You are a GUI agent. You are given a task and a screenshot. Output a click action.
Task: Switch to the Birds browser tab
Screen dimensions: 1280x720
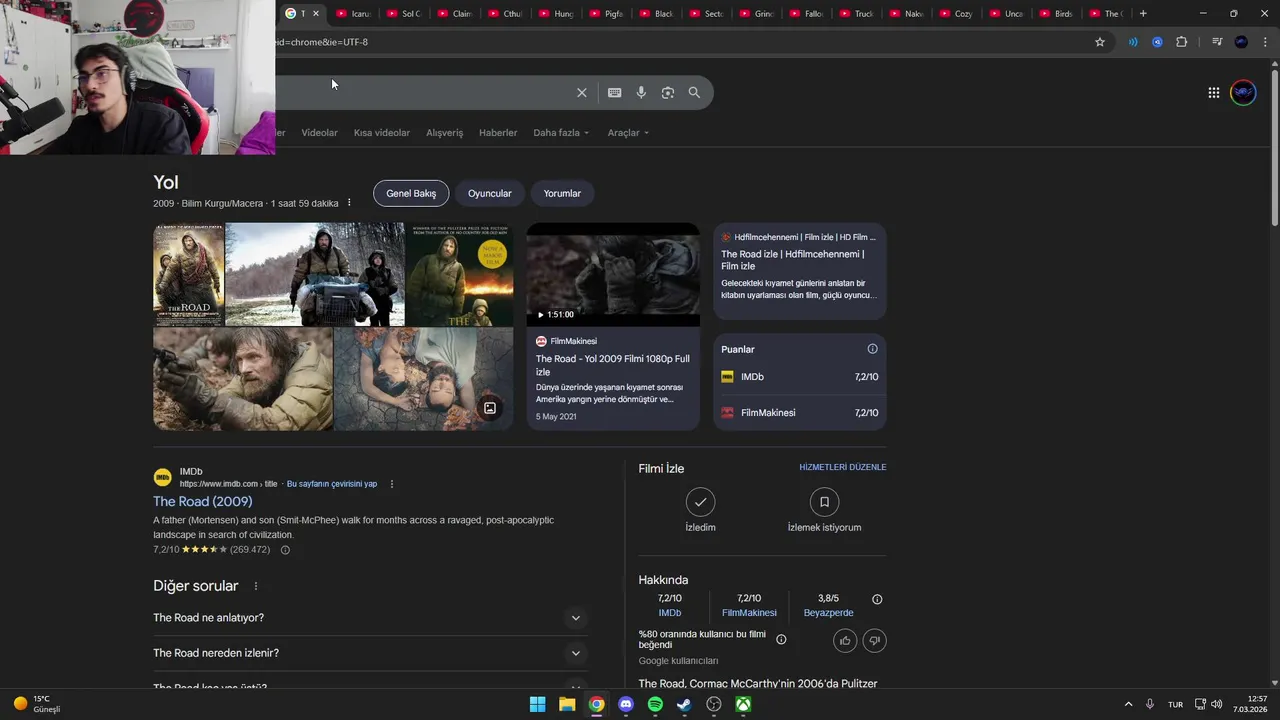point(1056,13)
